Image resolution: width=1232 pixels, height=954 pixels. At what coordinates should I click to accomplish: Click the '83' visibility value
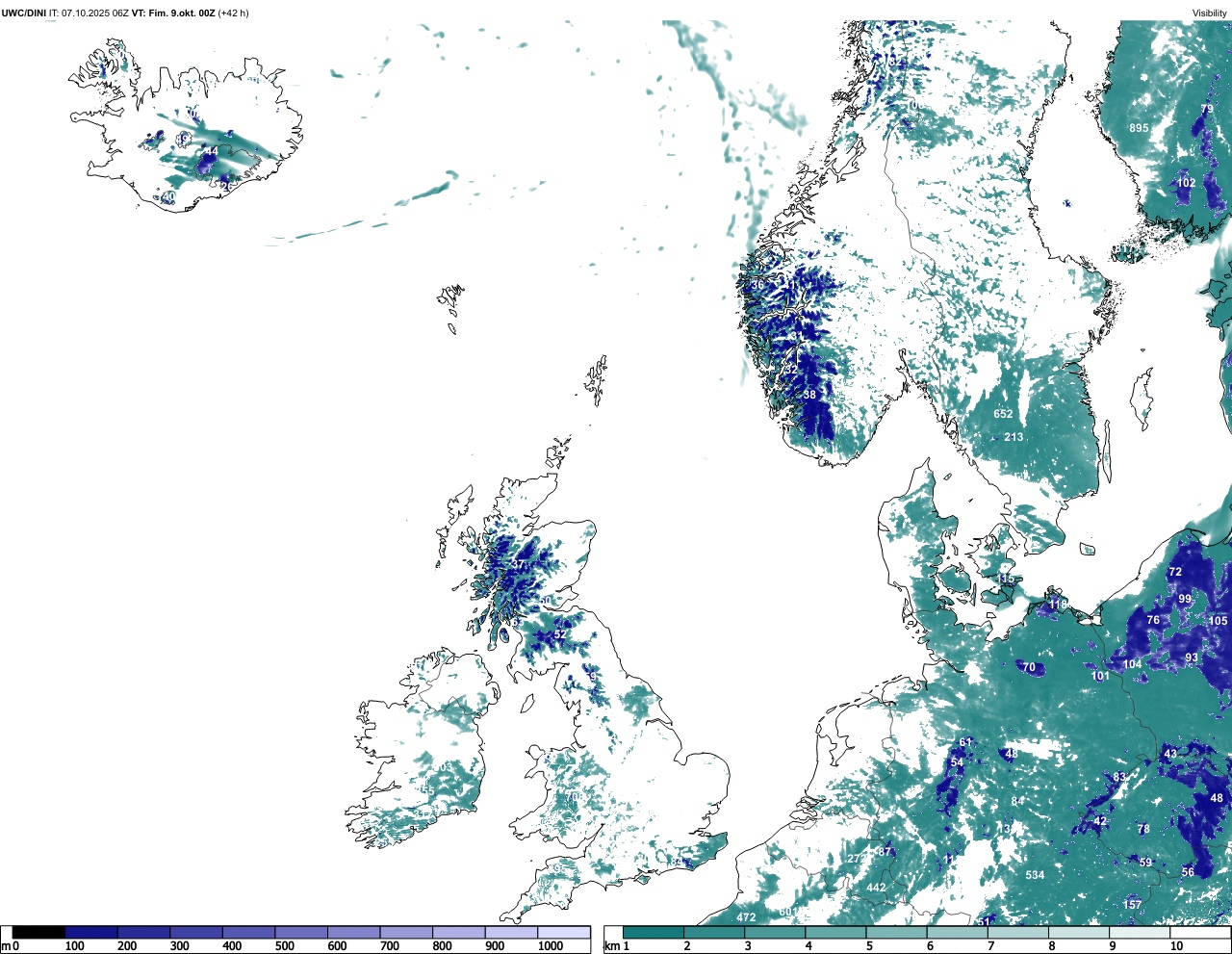(x=1119, y=777)
